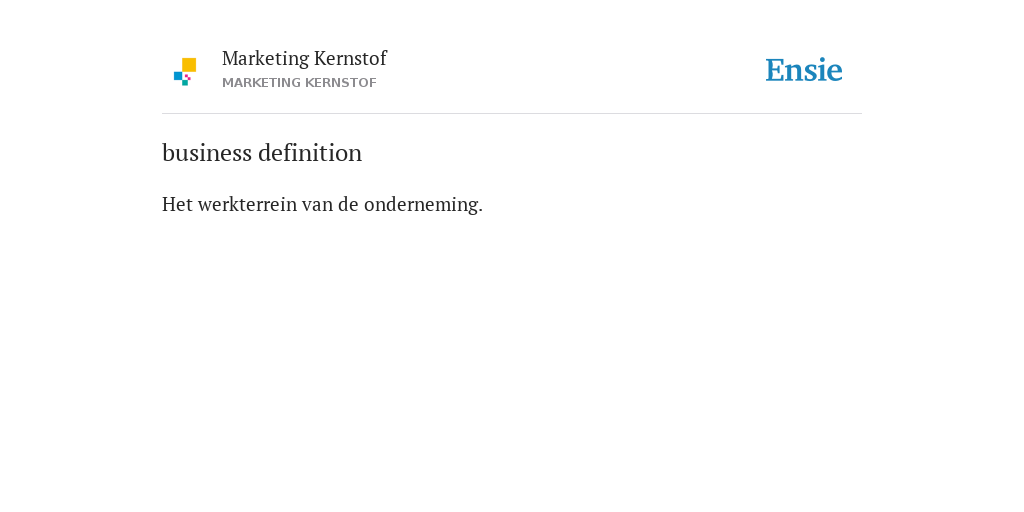1024x512 pixels.
Task: Click the word 'van' in the definition
Action: pyautogui.click(x=317, y=205)
